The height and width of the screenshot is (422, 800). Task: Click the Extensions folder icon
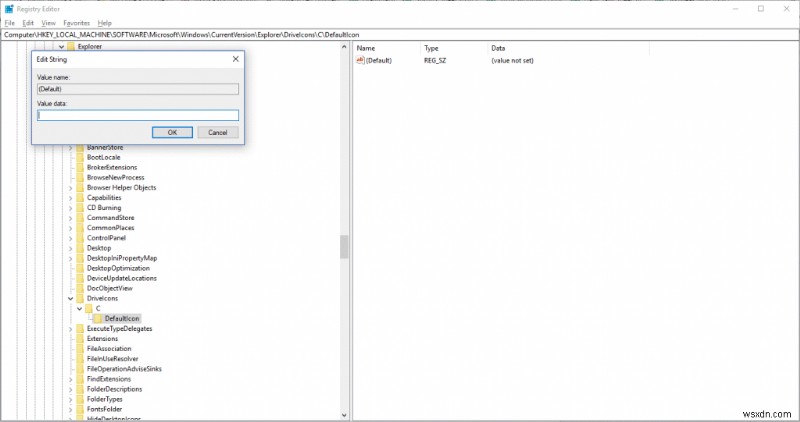80,339
